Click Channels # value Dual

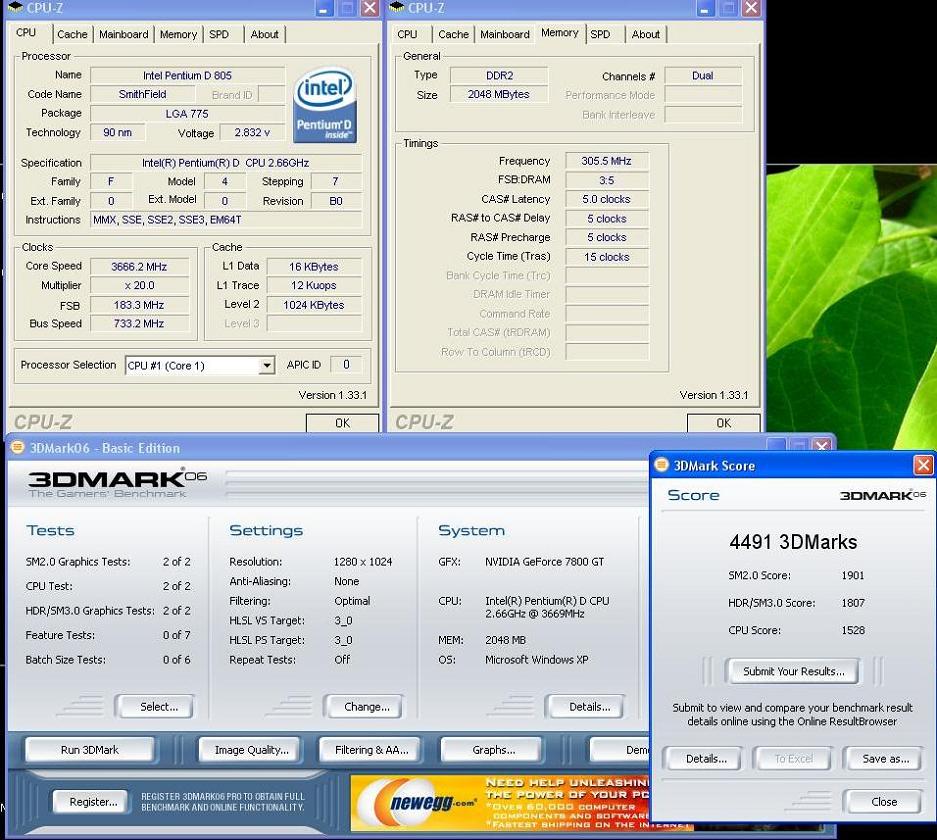[703, 76]
